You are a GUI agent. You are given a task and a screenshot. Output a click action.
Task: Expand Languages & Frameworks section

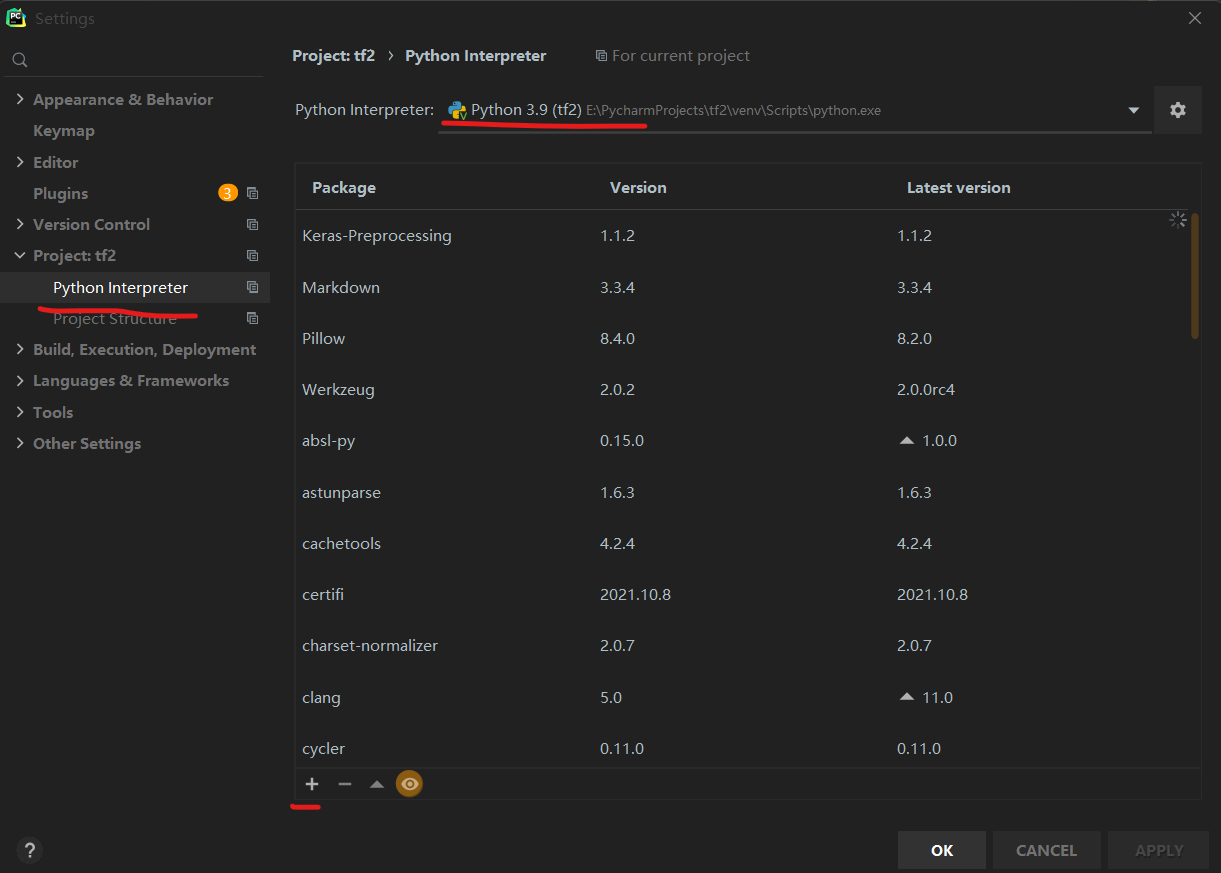click(x=20, y=381)
